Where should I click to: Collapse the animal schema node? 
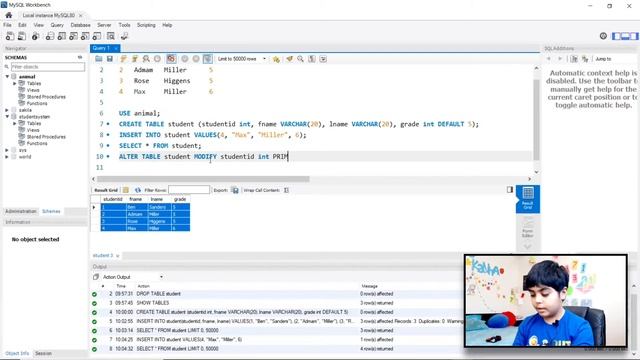pos(7,77)
